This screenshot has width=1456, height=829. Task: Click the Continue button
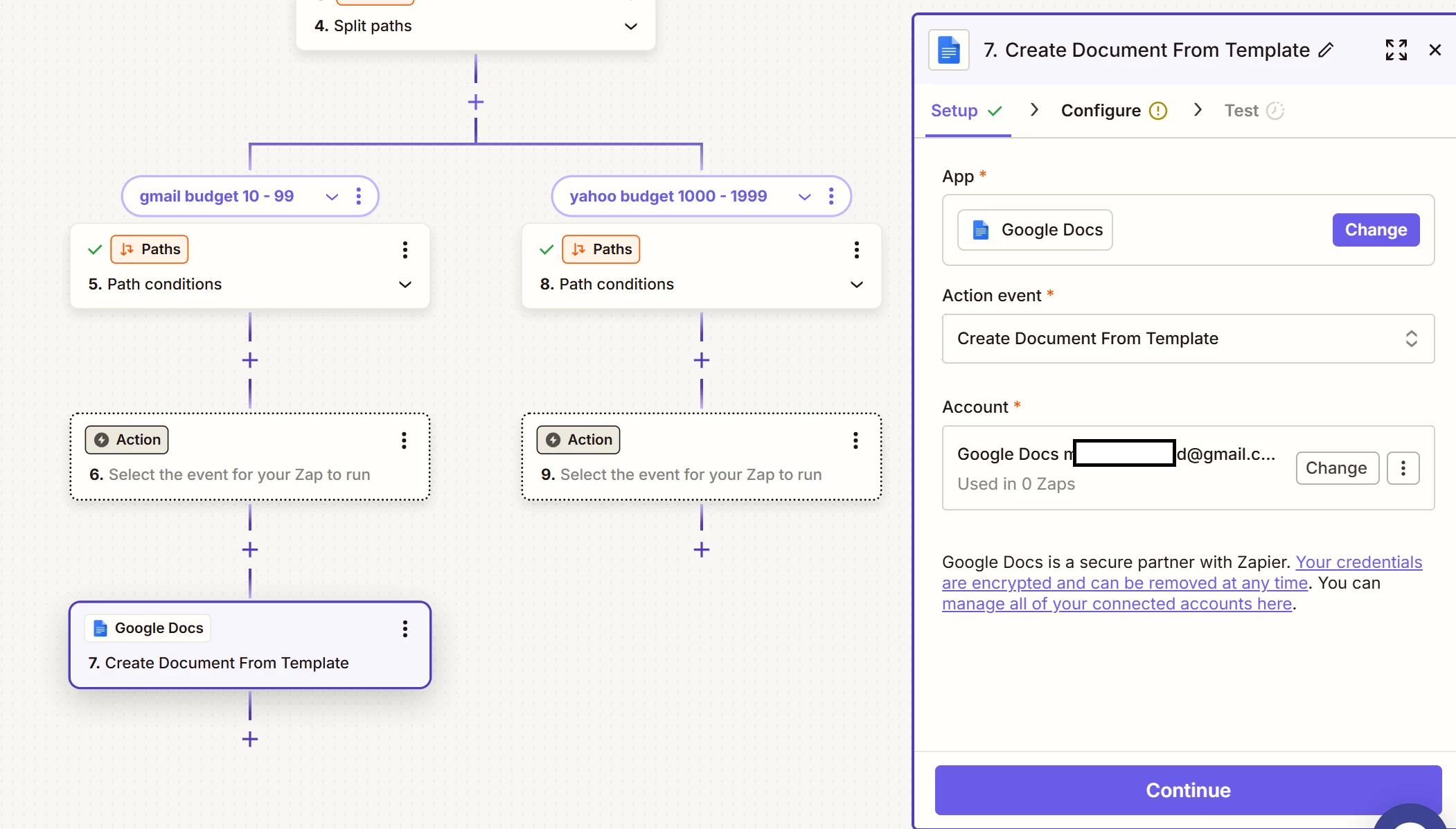click(x=1188, y=790)
